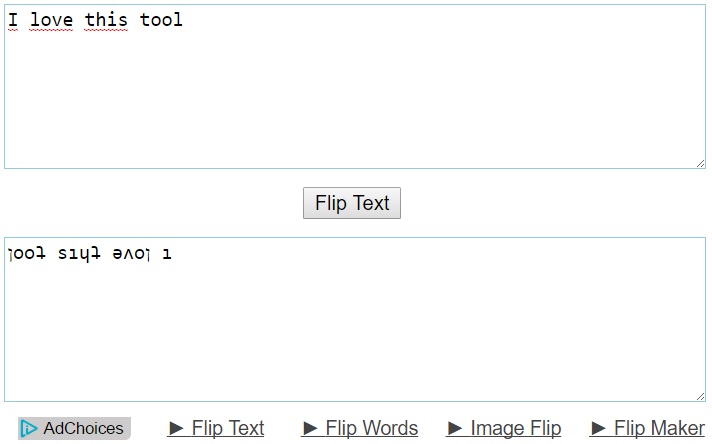Click the AdChoices triangle icon
712x444 pixels.
click(x=29, y=428)
